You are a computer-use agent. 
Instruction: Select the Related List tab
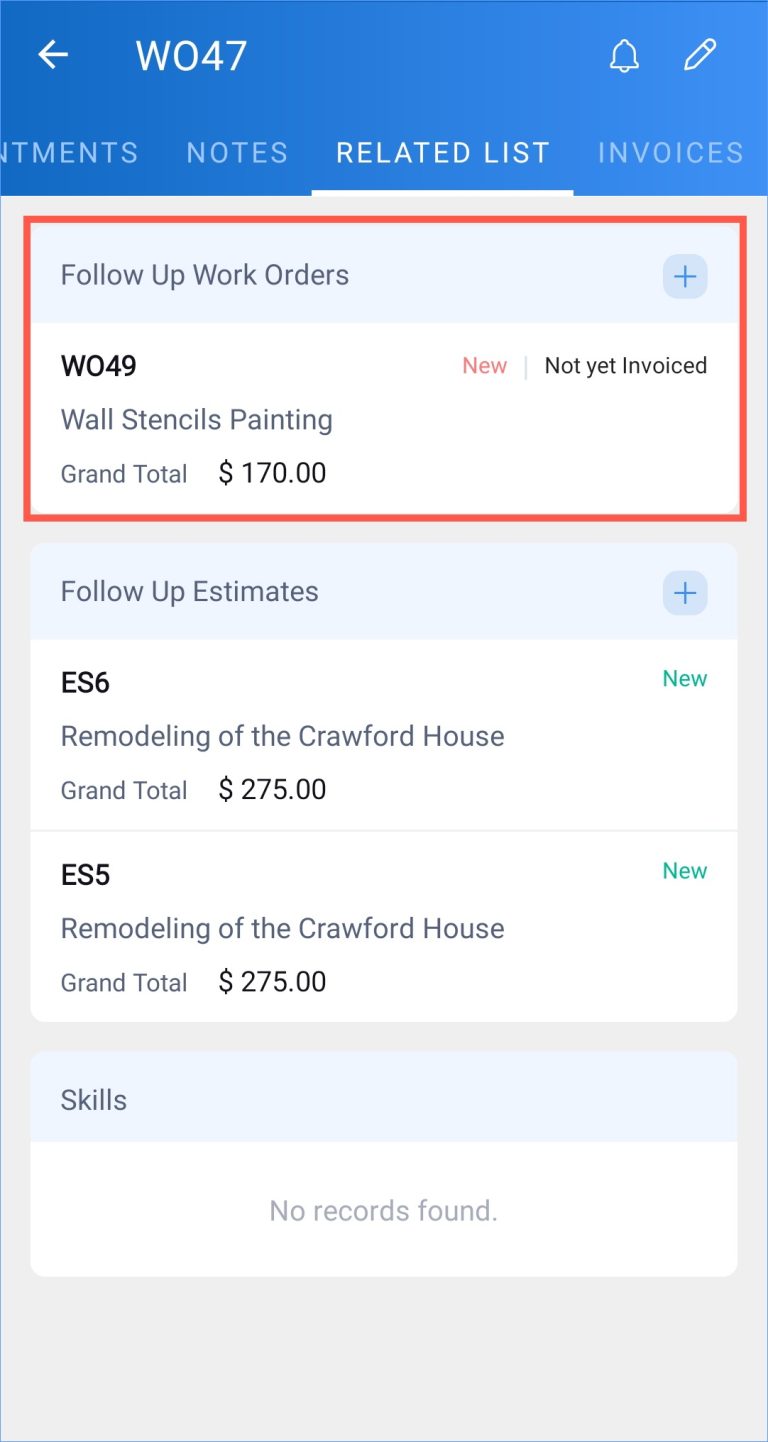[x=443, y=153]
